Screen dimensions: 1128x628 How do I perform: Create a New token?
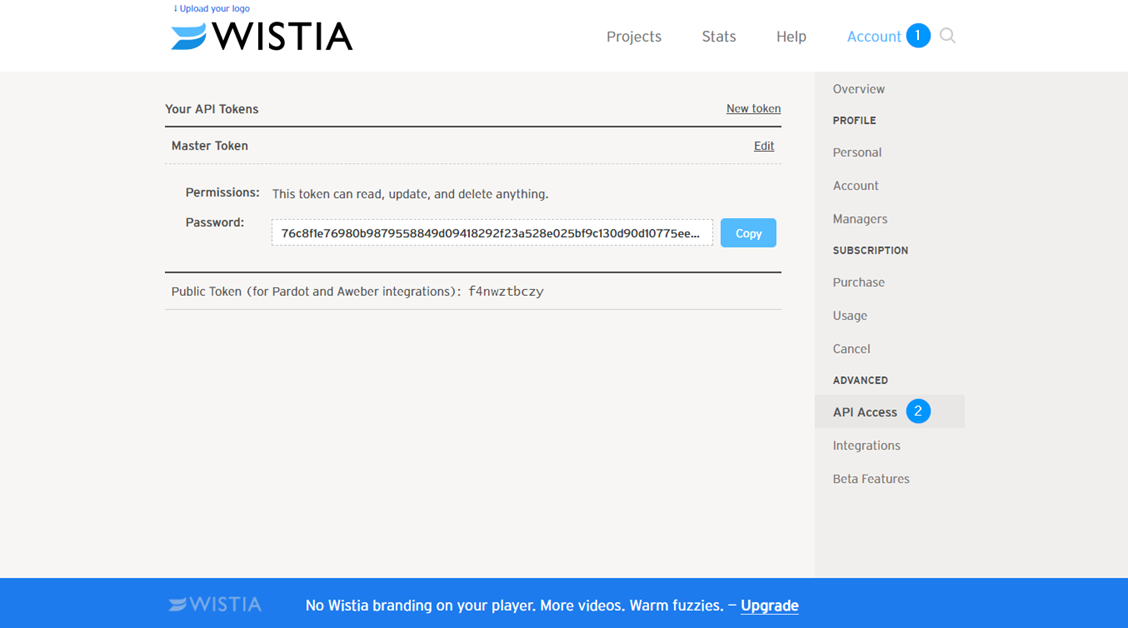pyautogui.click(x=753, y=109)
